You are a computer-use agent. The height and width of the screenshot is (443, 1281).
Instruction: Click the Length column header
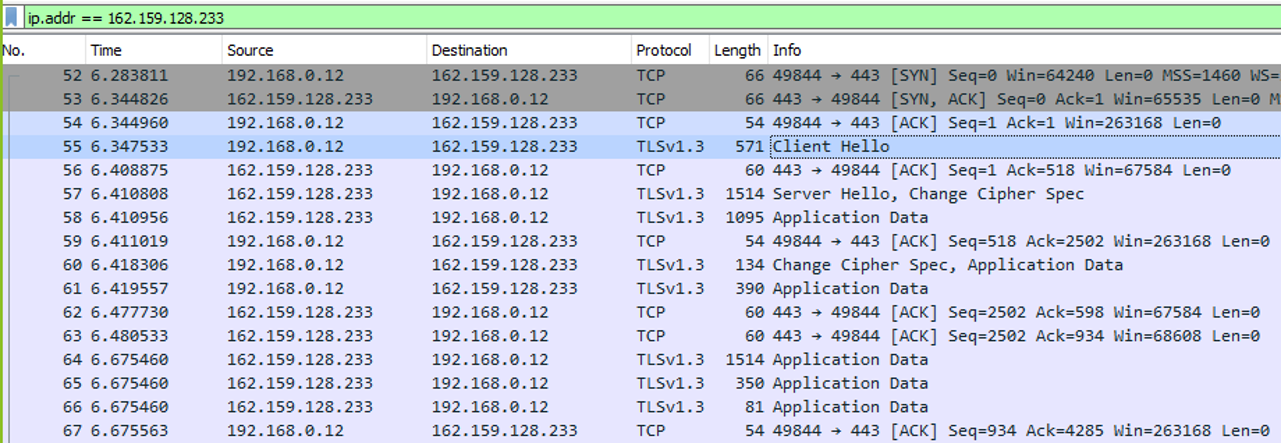tap(737, 50)
